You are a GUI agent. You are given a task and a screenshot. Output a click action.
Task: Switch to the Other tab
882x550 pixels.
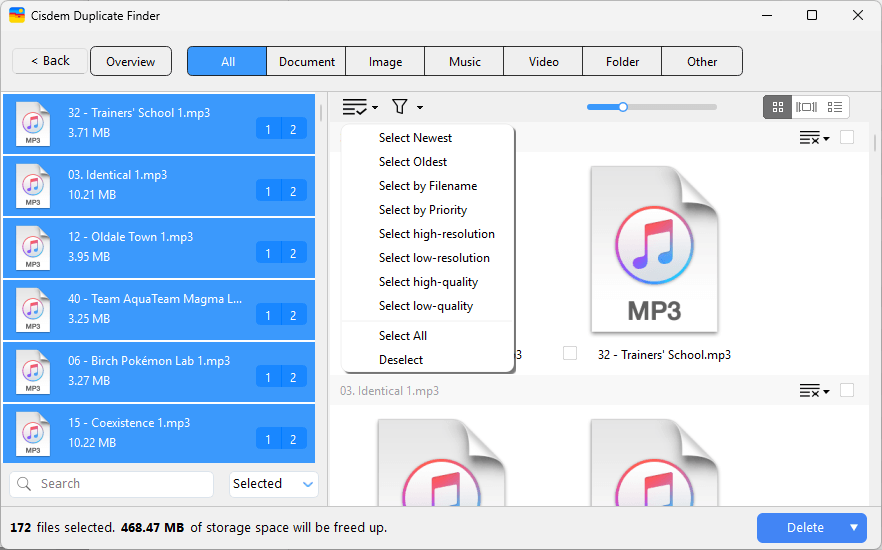702,61
